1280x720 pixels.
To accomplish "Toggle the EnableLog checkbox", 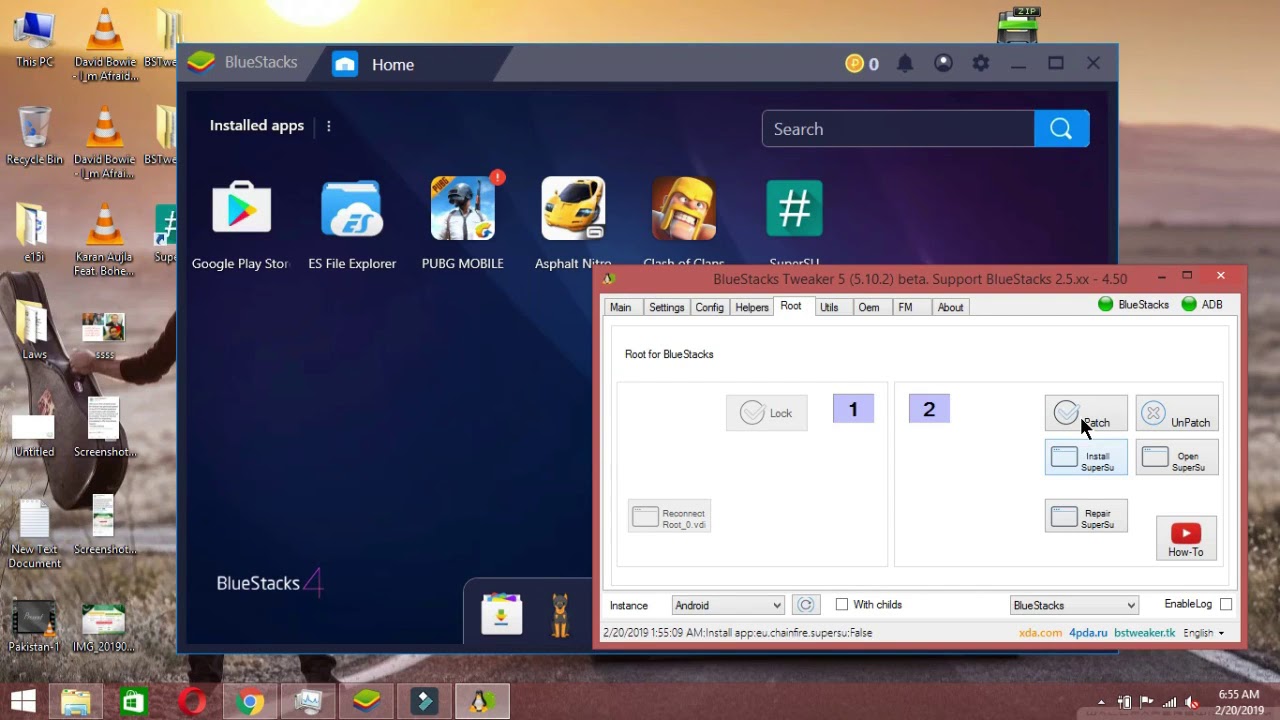I will point(1226,605).
